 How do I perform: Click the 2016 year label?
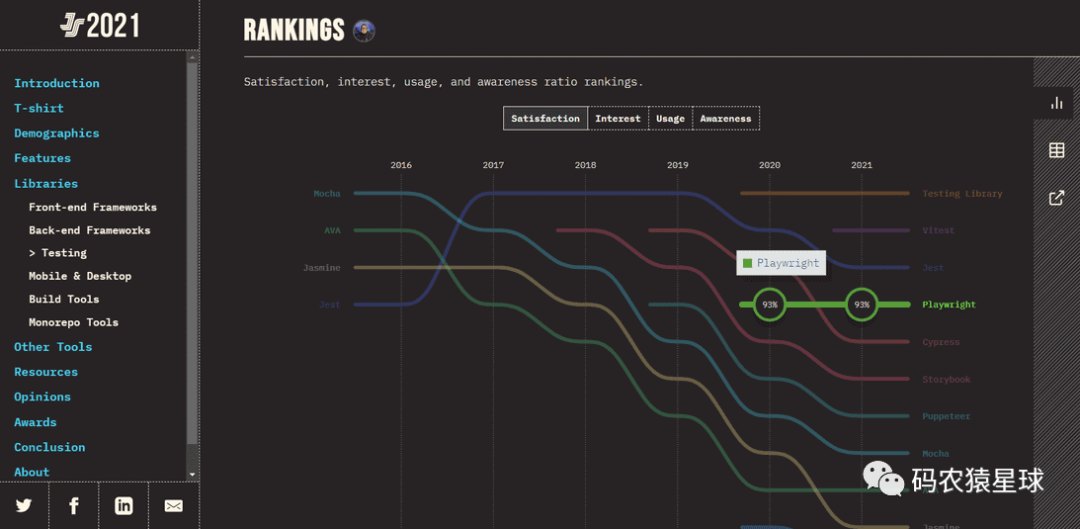click(401, 165)
